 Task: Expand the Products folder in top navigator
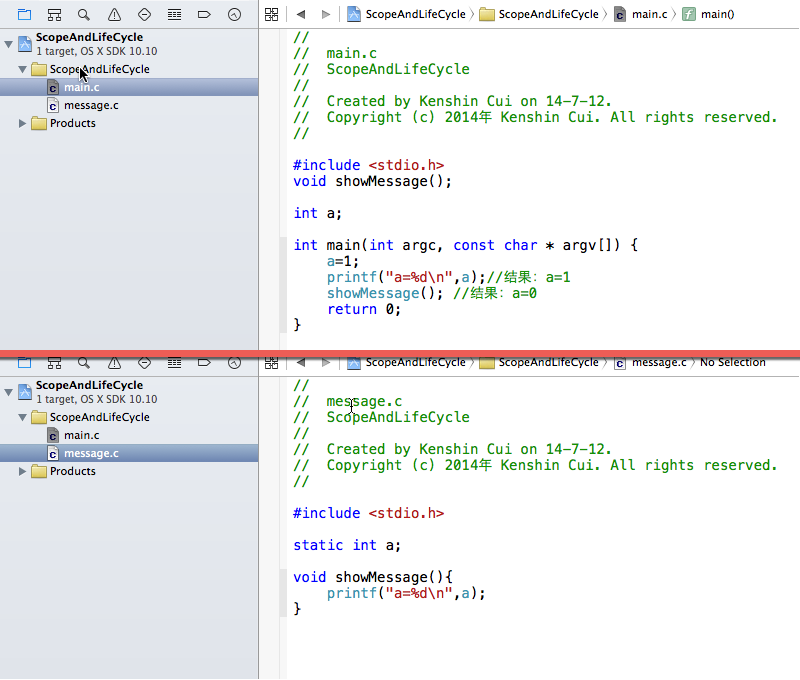pyautogui.click(x=22, y=123)
